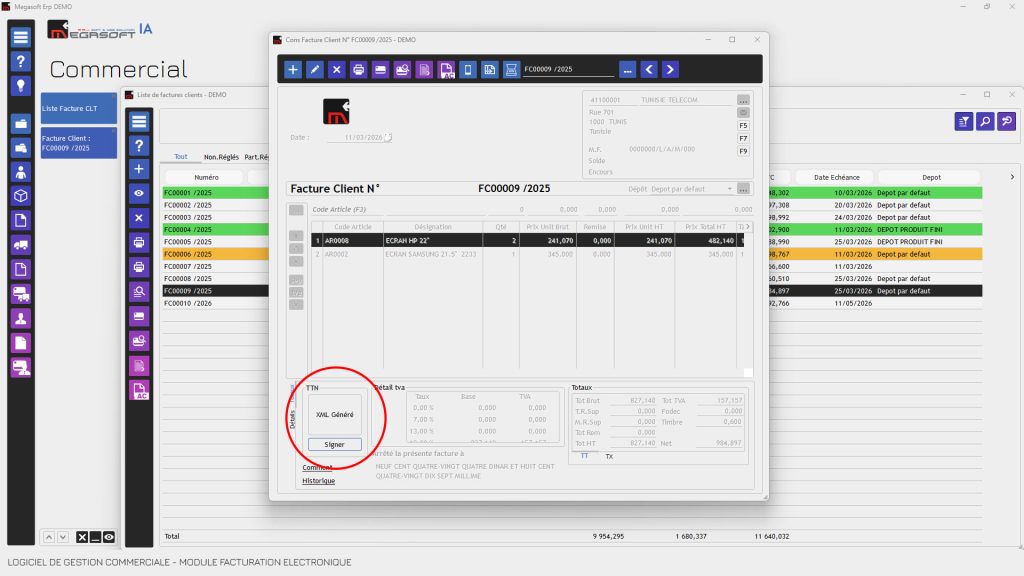This screenshot has width=1024, height=576.
Task: Click the X delete icon in invoice toolbar
Action: (x=336, y=69)
